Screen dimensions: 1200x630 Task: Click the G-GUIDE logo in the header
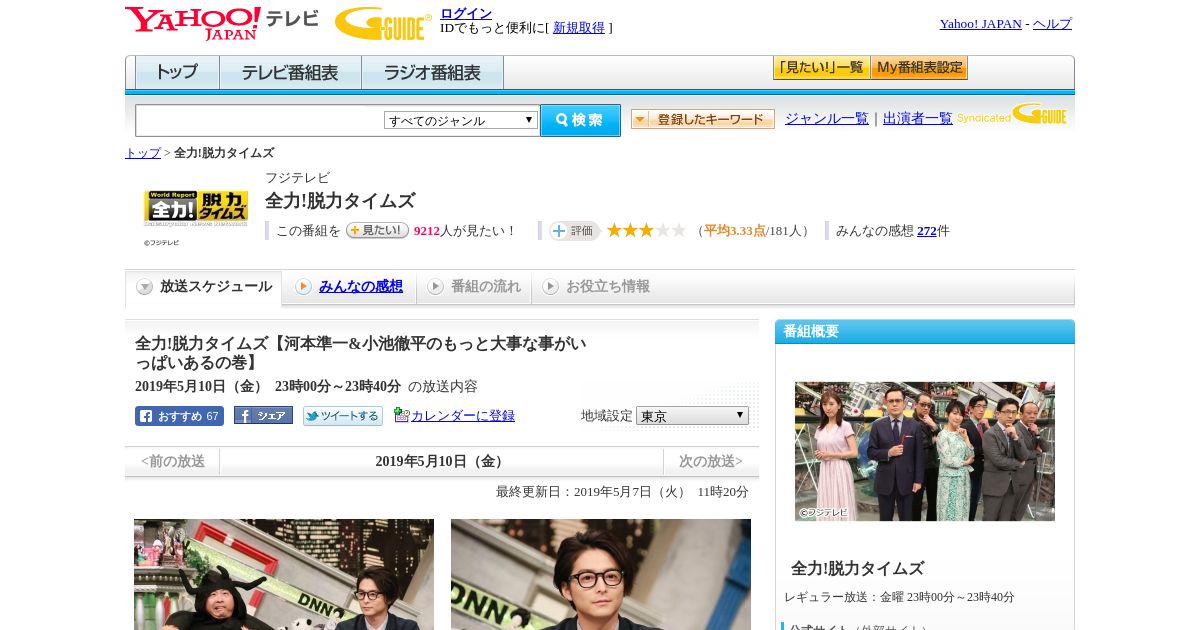383,23
